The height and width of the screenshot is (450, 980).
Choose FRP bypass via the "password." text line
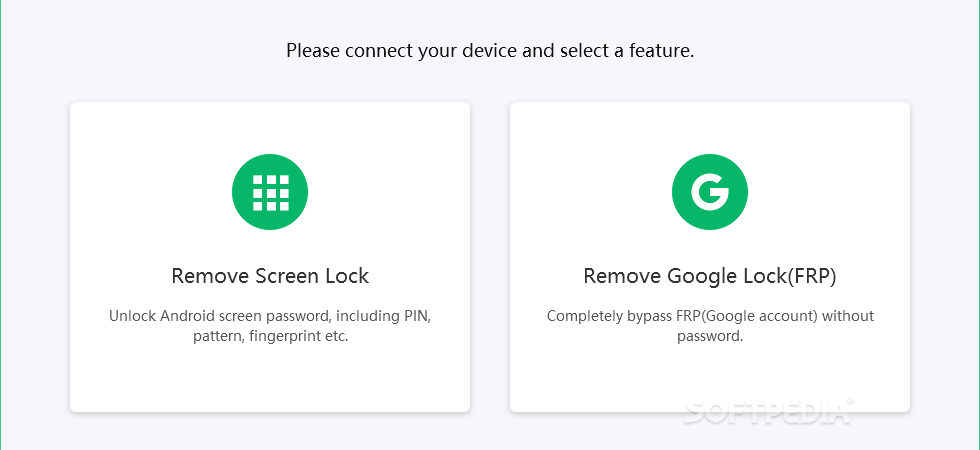tap(710, 336)
